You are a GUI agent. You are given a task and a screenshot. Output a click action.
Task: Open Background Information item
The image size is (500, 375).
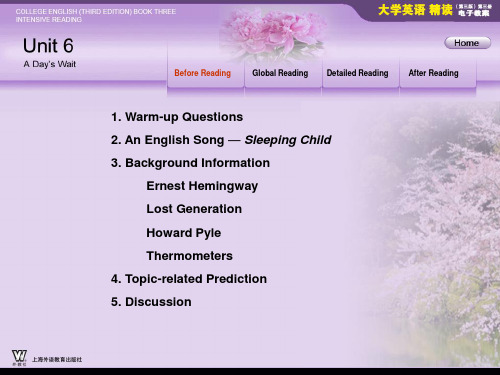click(x=190, y=163)
